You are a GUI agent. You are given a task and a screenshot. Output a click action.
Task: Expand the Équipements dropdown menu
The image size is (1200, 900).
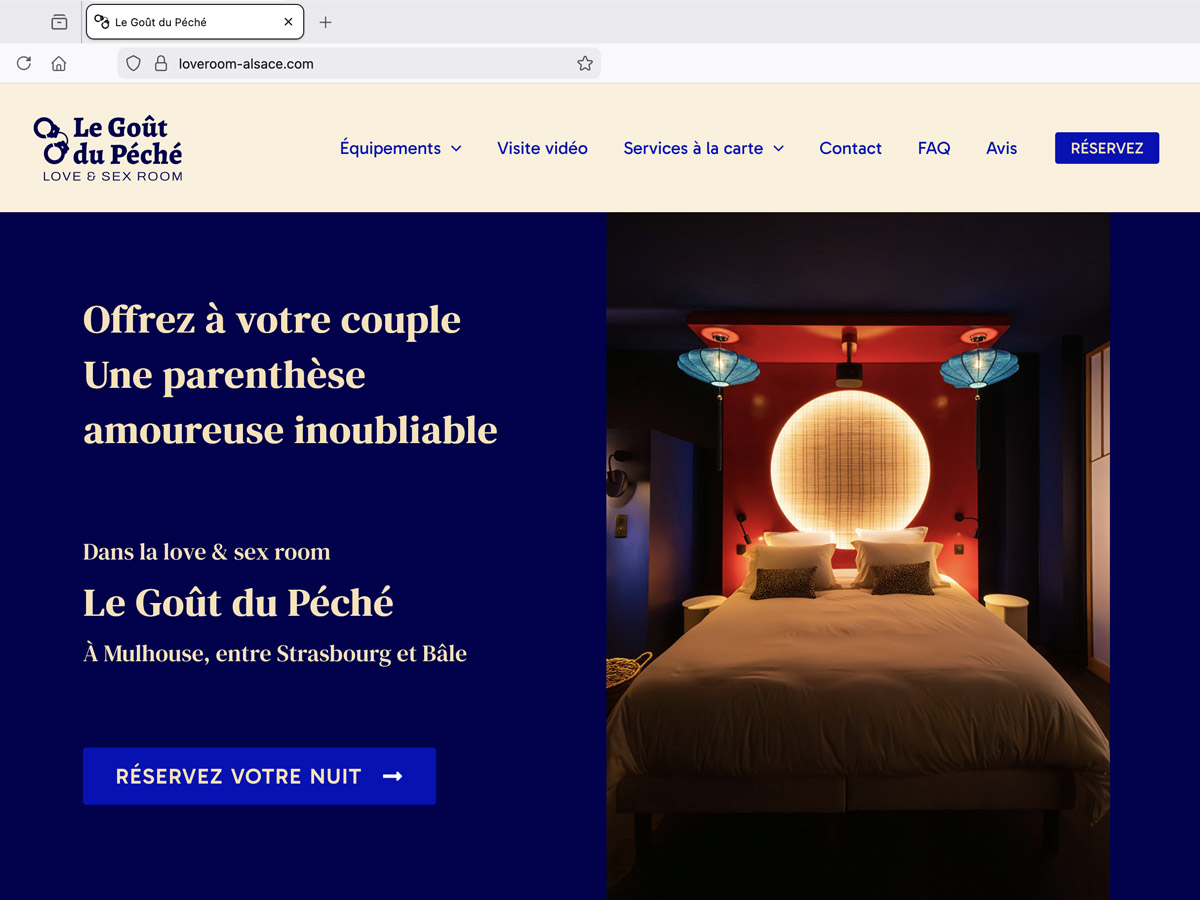[401, 148]
